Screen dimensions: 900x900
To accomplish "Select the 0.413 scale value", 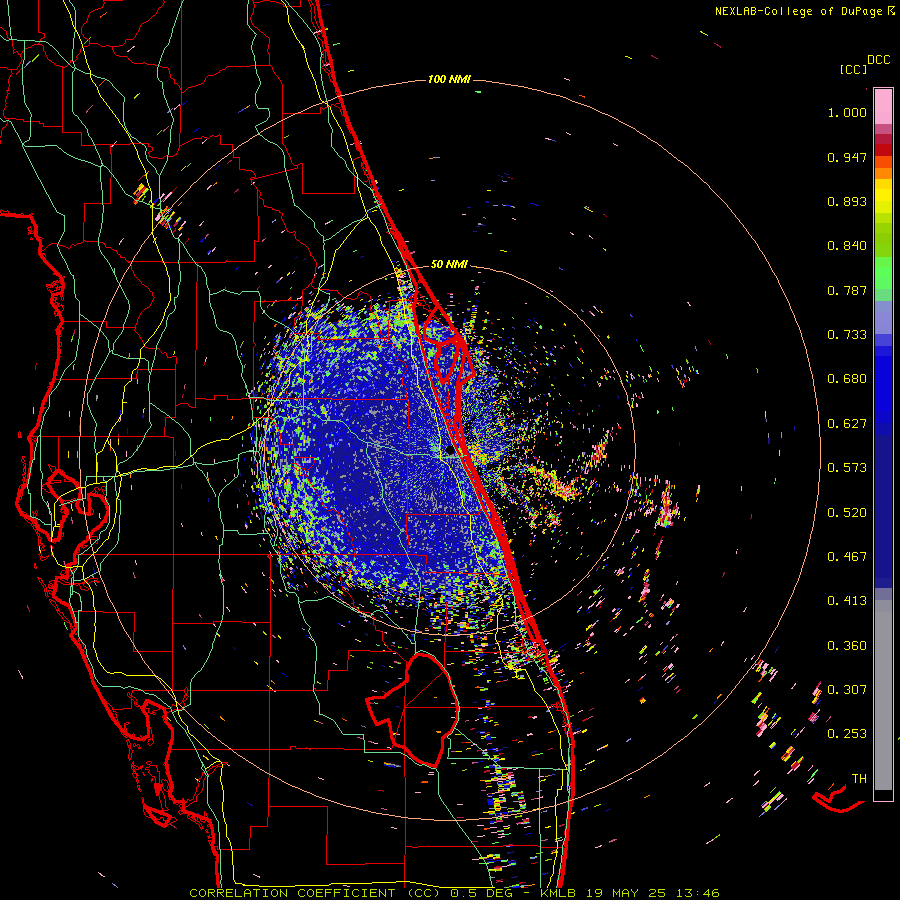I will click(x=847, y=601).
